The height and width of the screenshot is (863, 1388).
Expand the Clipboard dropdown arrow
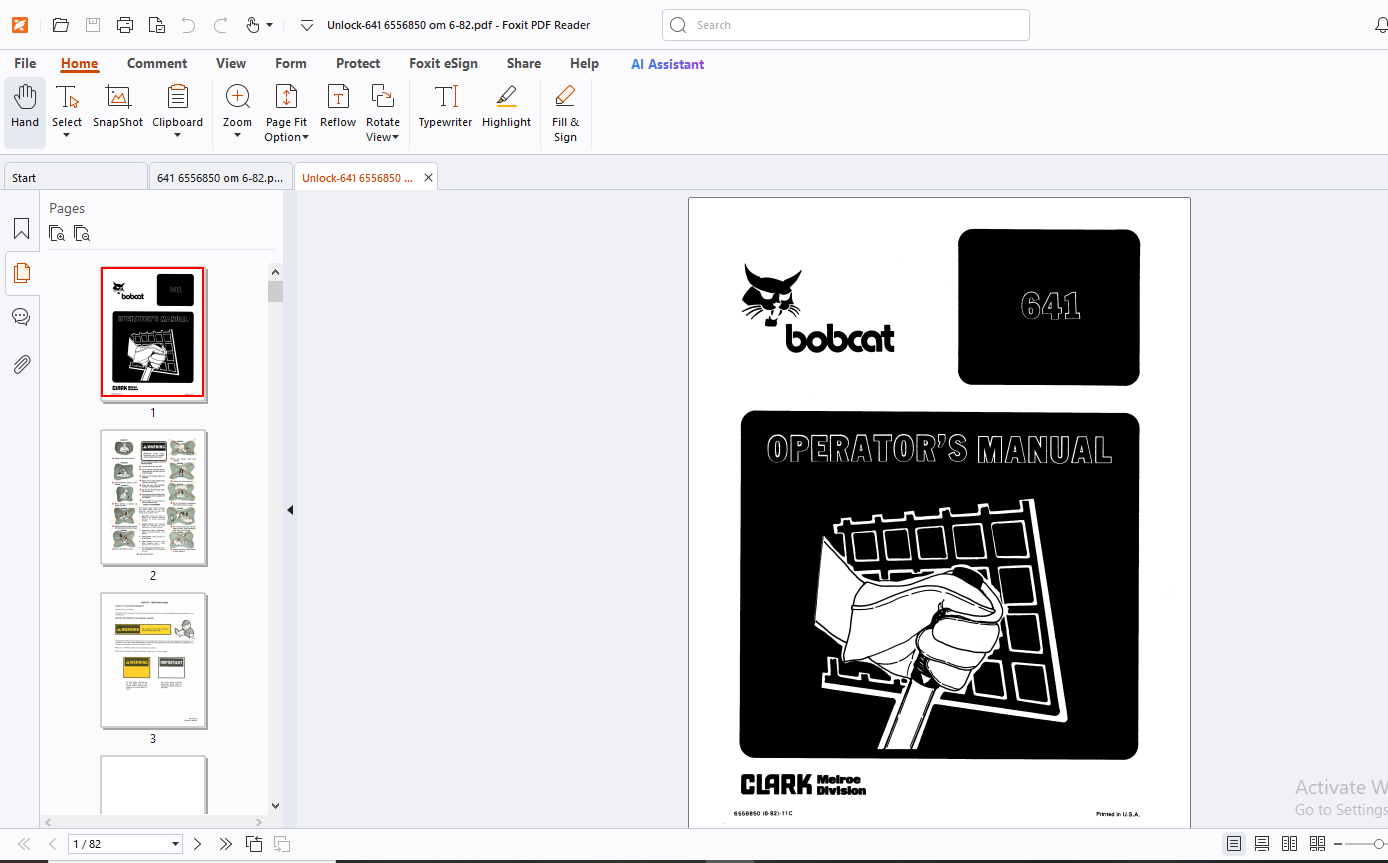[178, 136]
